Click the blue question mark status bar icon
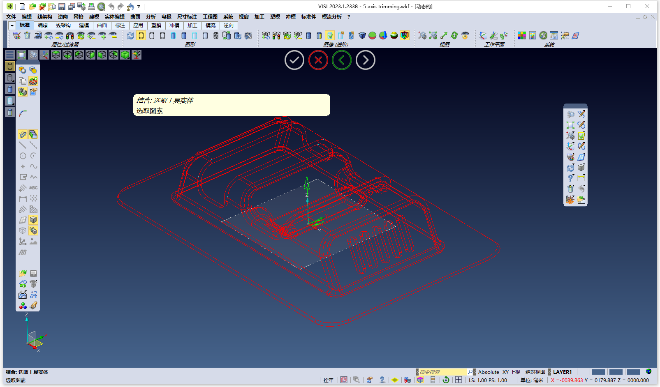This screenshot has width=660, height=387. pyautogui.click(x=382, y=380)
